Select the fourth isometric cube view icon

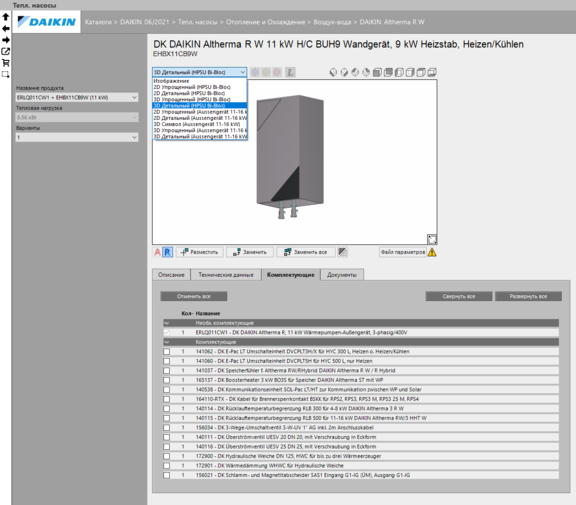(x=366, y=72)
